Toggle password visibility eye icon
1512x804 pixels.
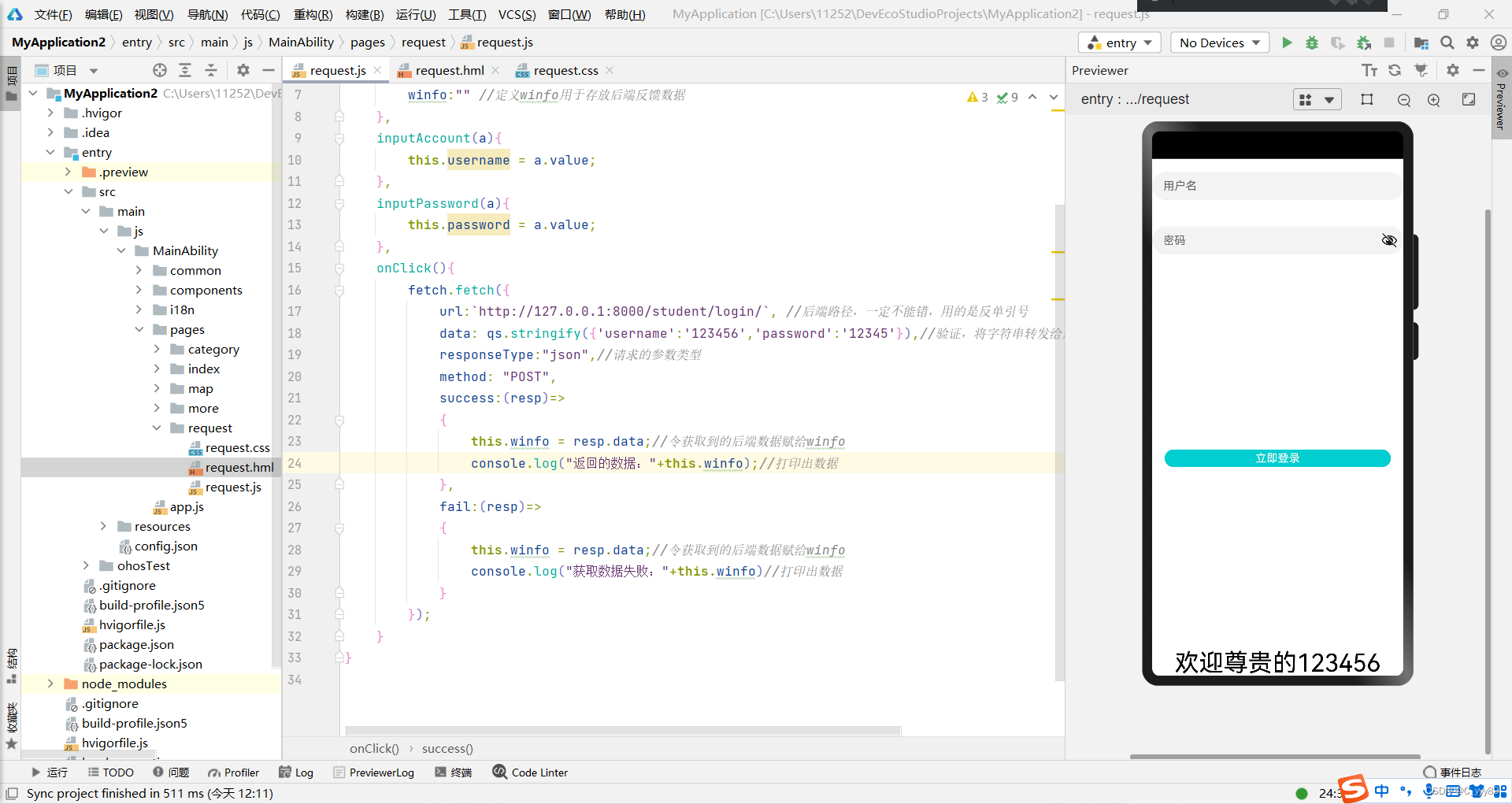1388,240
